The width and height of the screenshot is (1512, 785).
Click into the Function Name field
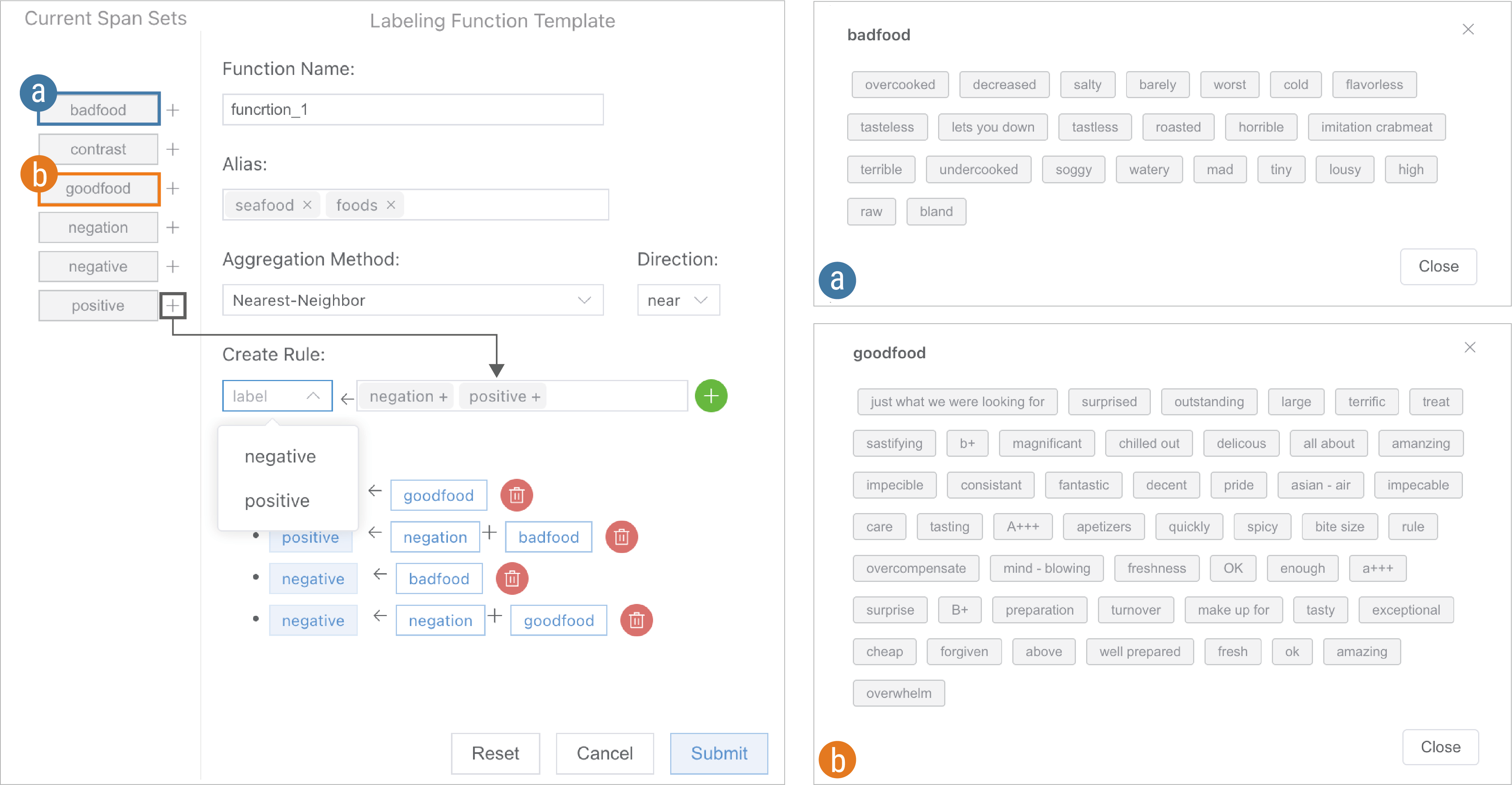tap(413, 110)
